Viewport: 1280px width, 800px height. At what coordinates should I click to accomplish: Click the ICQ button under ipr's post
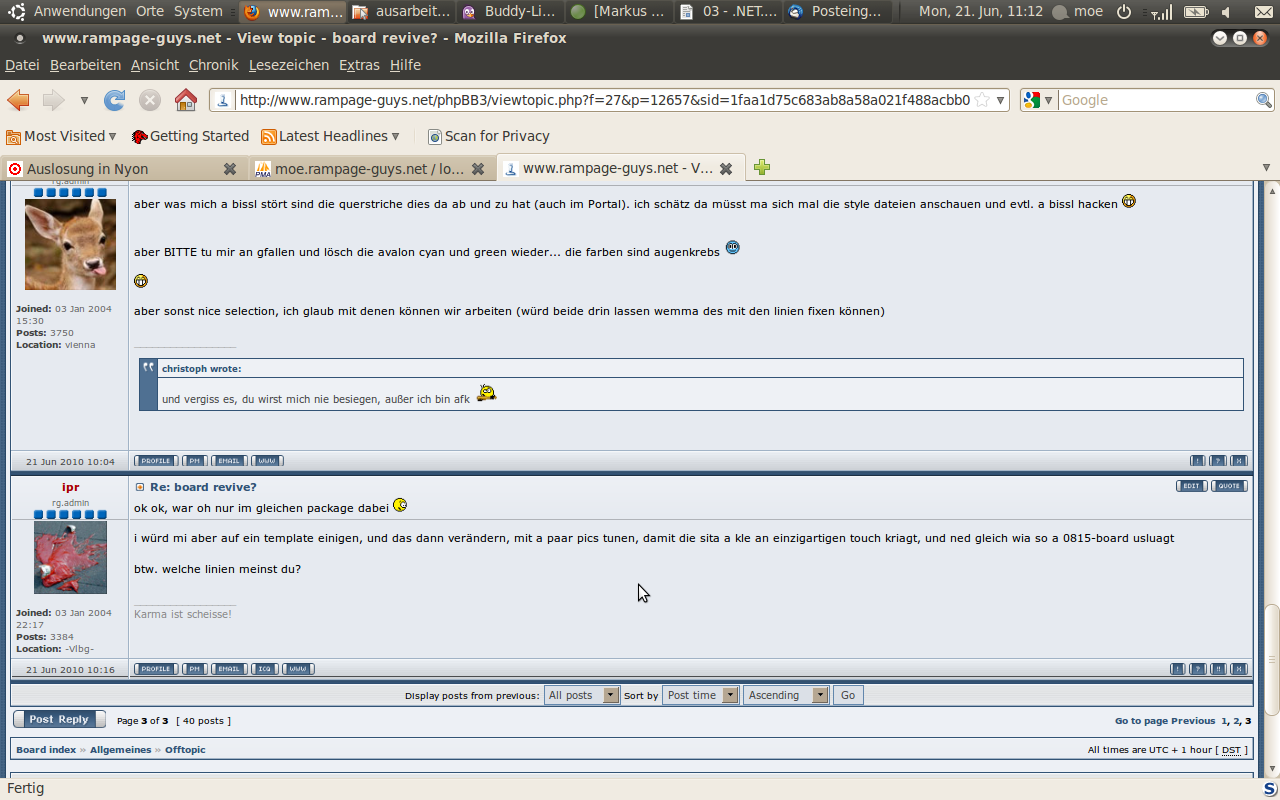tap(264, 669)
